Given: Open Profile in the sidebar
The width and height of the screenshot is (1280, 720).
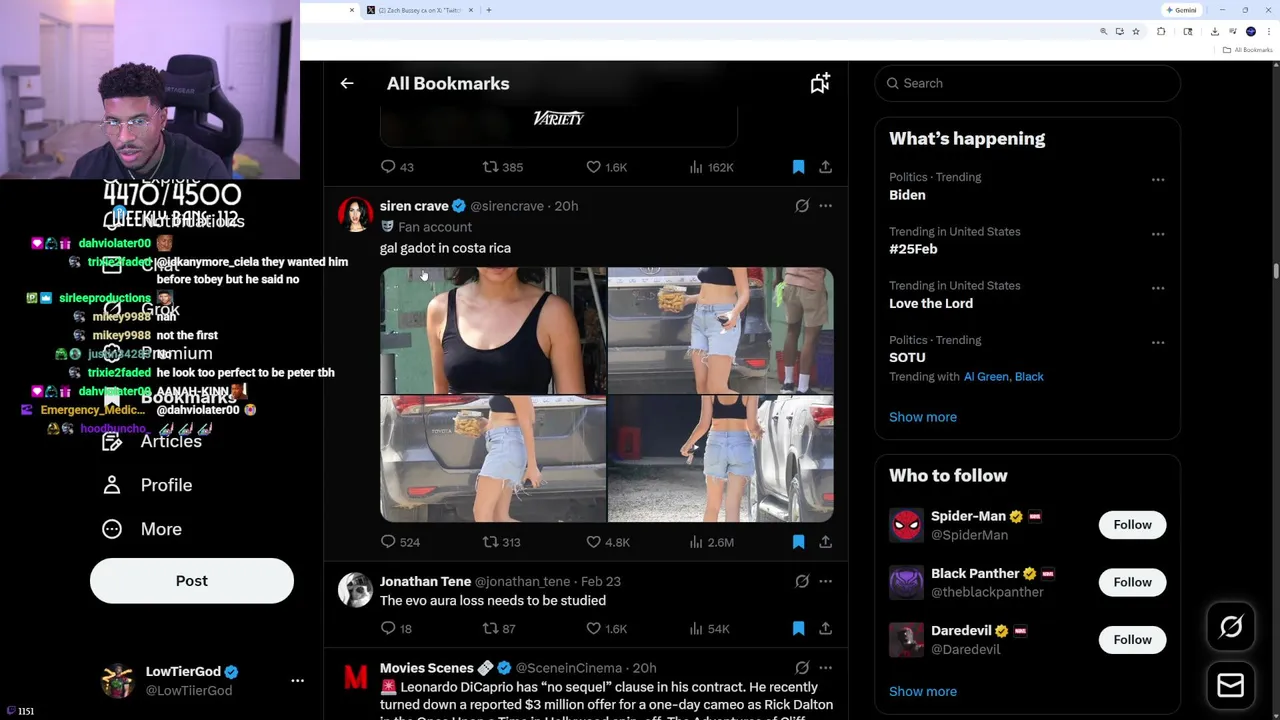Looking at the screenshot, I should [148, 485].
